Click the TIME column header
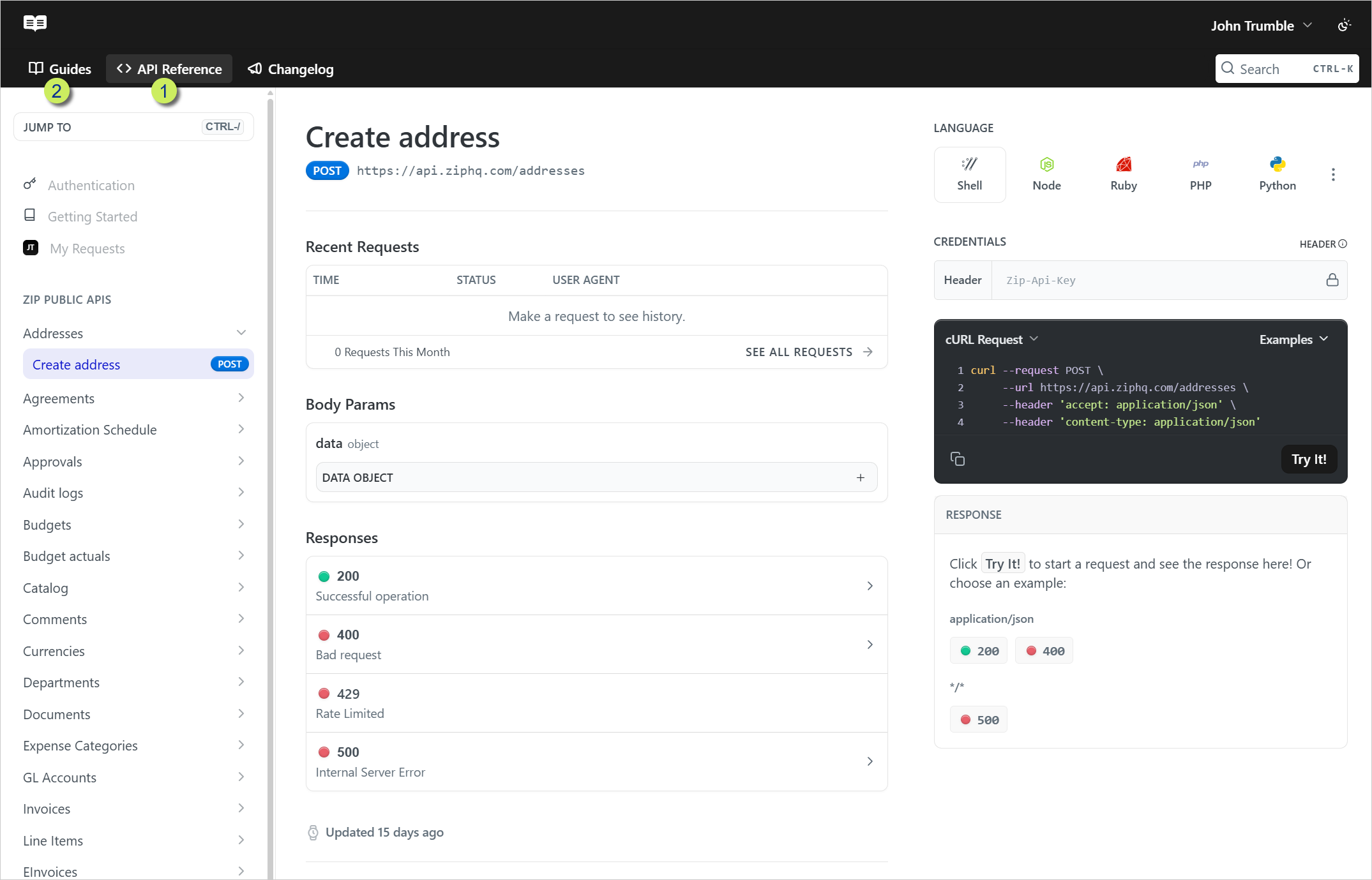The height and width of the screenshot is (880, 1372). point(326,280)
